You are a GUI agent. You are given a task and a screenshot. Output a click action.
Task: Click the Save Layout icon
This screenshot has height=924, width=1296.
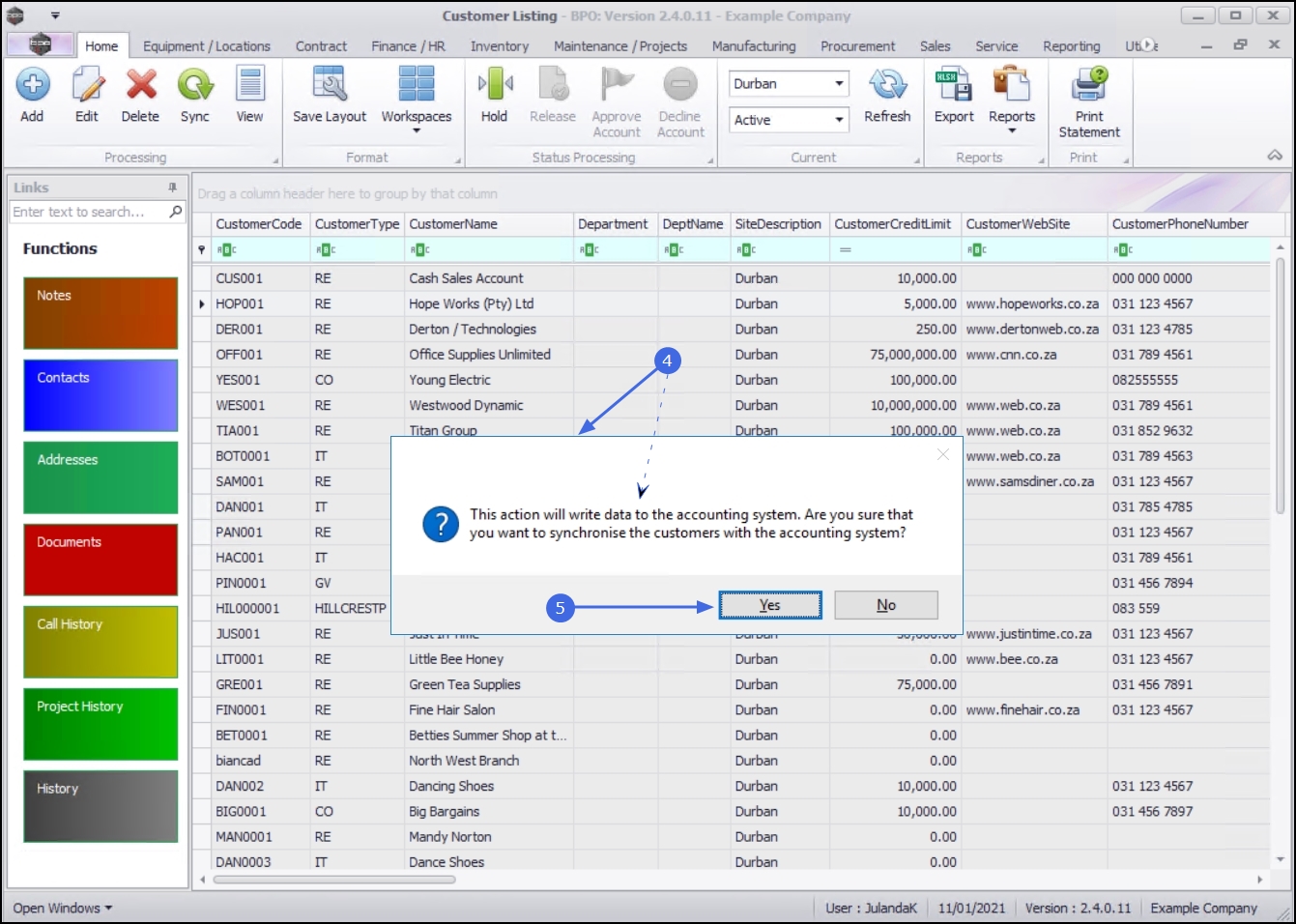point(330,85)
